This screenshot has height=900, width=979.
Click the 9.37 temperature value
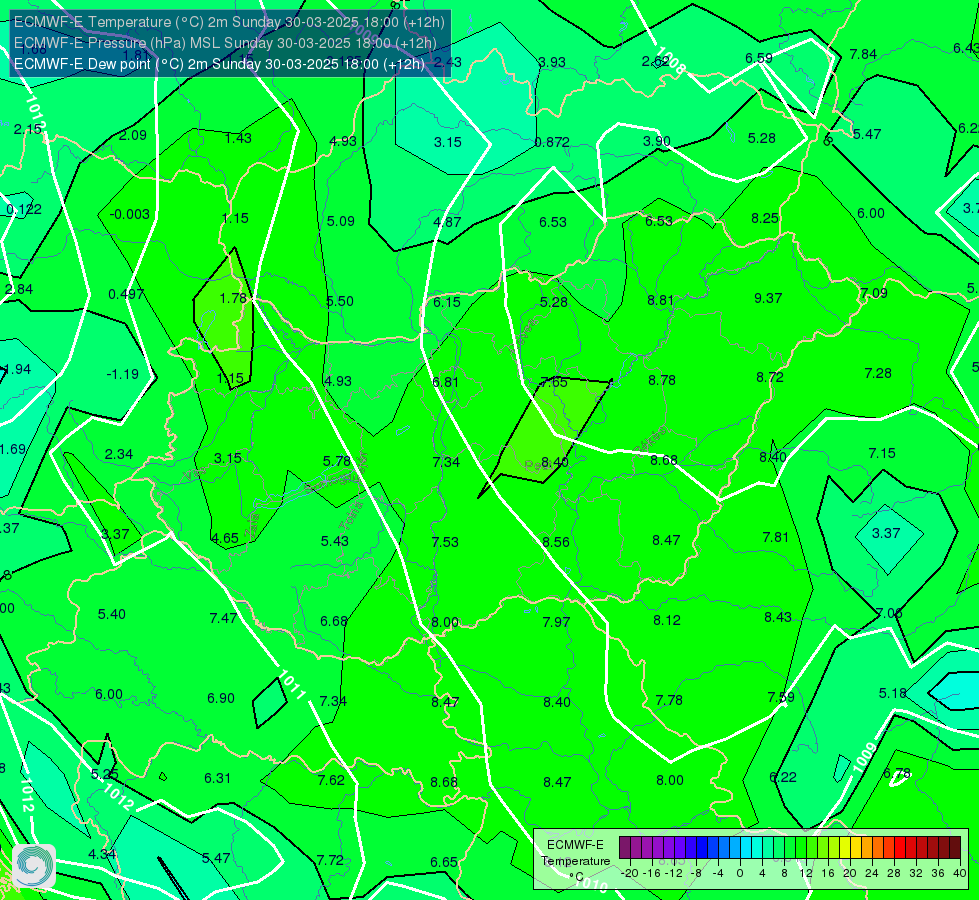click(768, 298)
